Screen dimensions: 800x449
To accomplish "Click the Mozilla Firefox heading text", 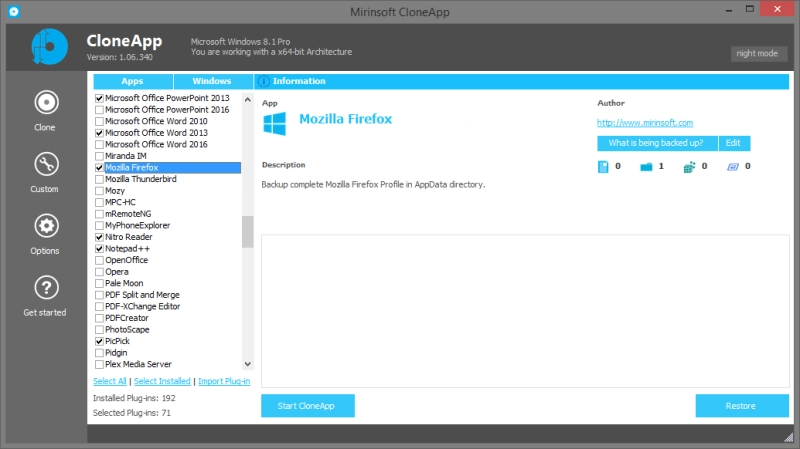I will (x=345, y=119).
